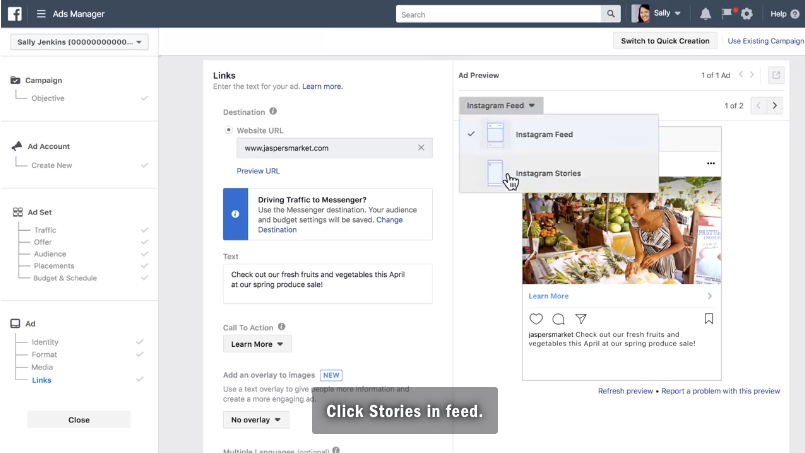The image size is (805, 453).
Task: Go to Offer under Ad Set
Action: pyautogui.click(x=43, y=242)
